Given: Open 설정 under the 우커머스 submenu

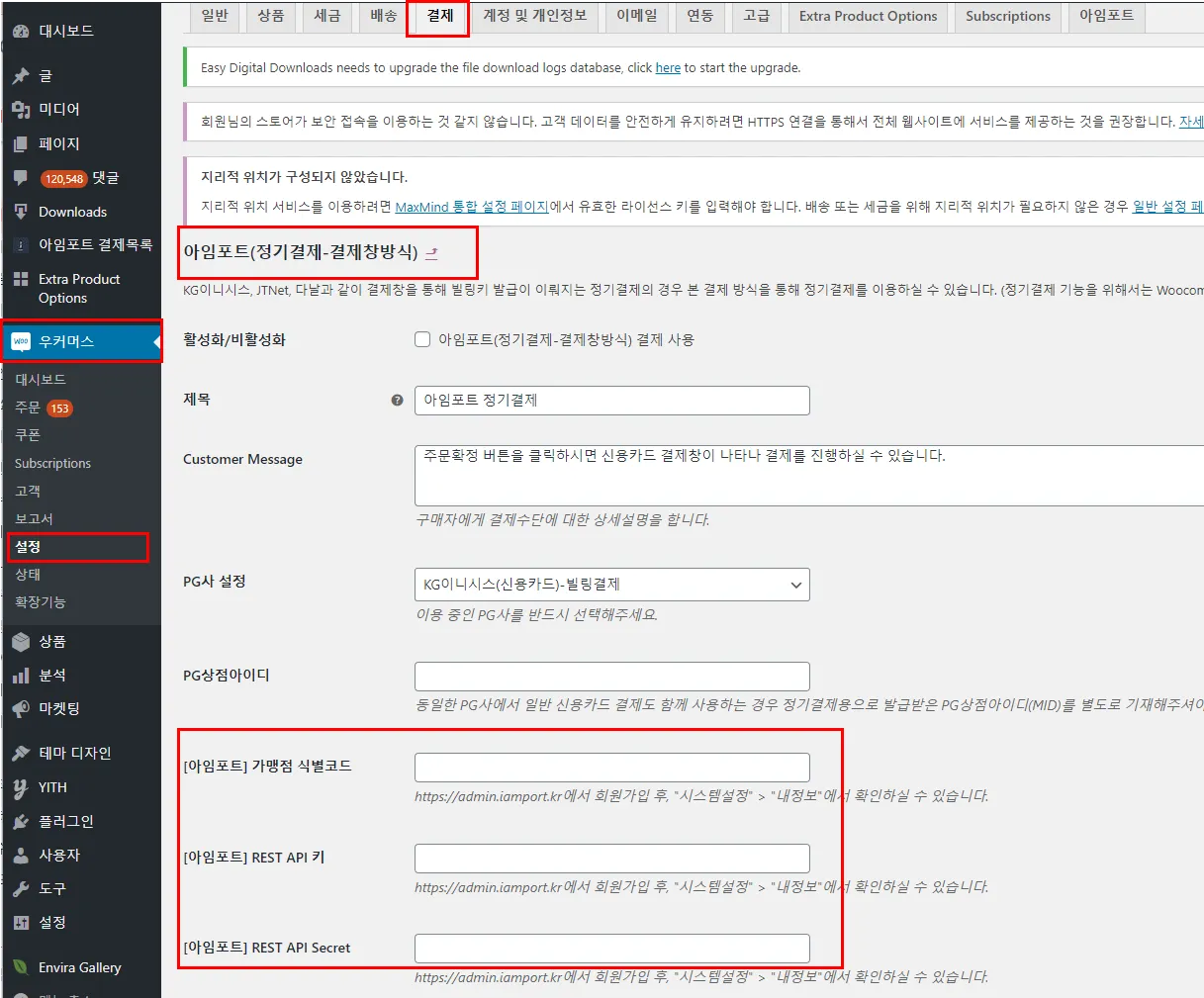Looking at the screenshot, I should pyautogui.click(x=28, y=547).
